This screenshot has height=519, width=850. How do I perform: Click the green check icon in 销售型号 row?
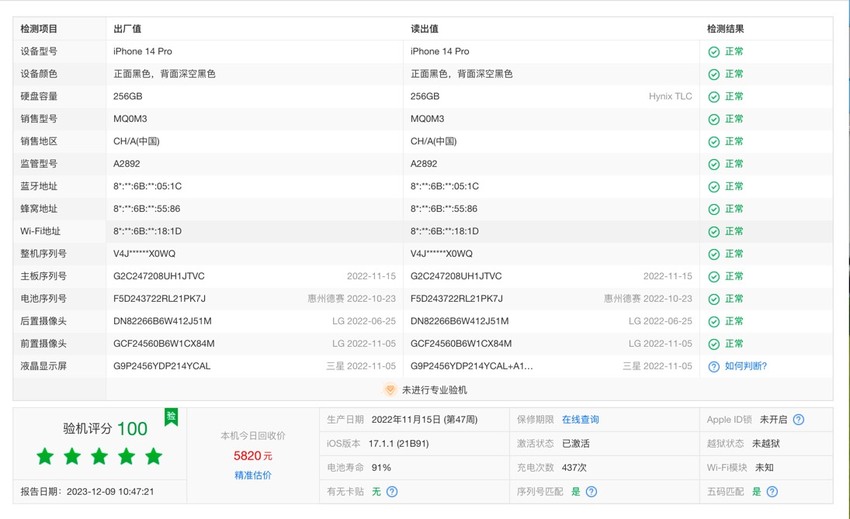[714, 119]
